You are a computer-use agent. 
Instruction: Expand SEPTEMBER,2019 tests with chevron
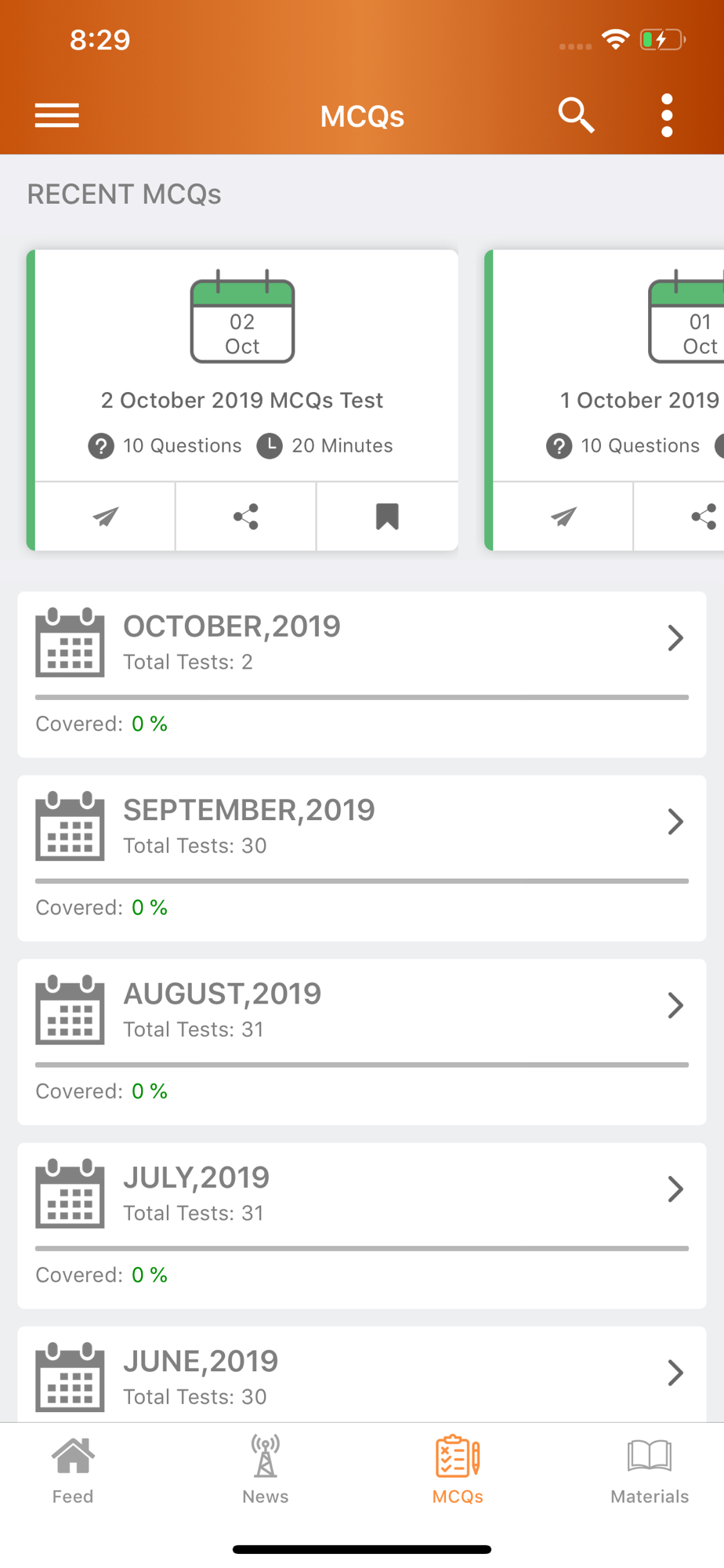[675, 822]
